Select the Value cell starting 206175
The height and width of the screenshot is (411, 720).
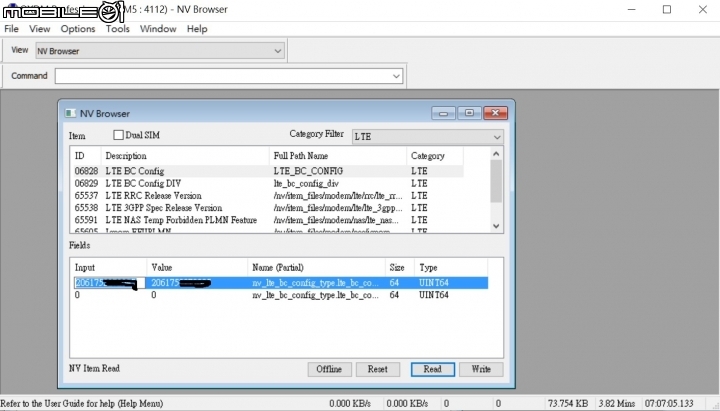[197, 283]
